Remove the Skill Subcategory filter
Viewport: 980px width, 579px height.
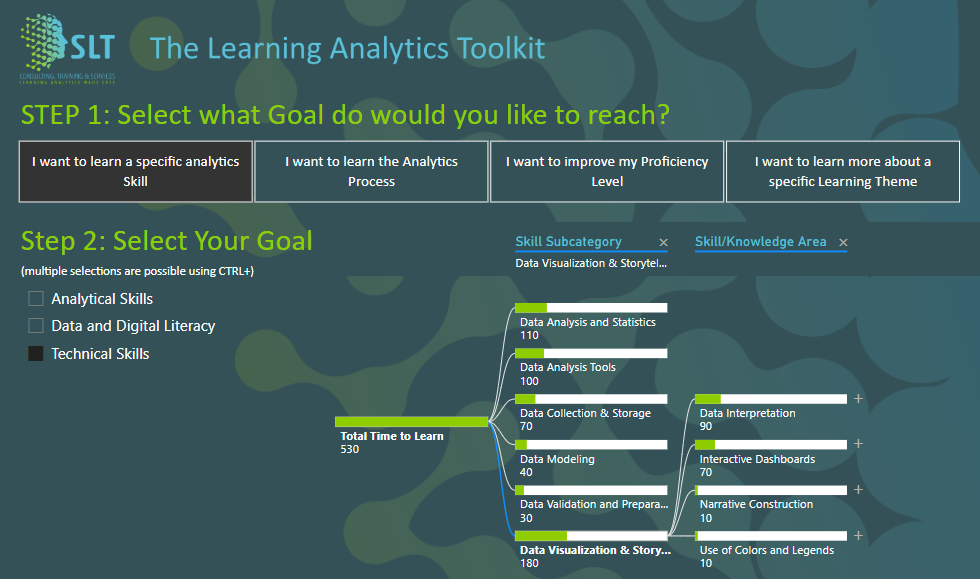pyautogui.click(x=662, y=242)
